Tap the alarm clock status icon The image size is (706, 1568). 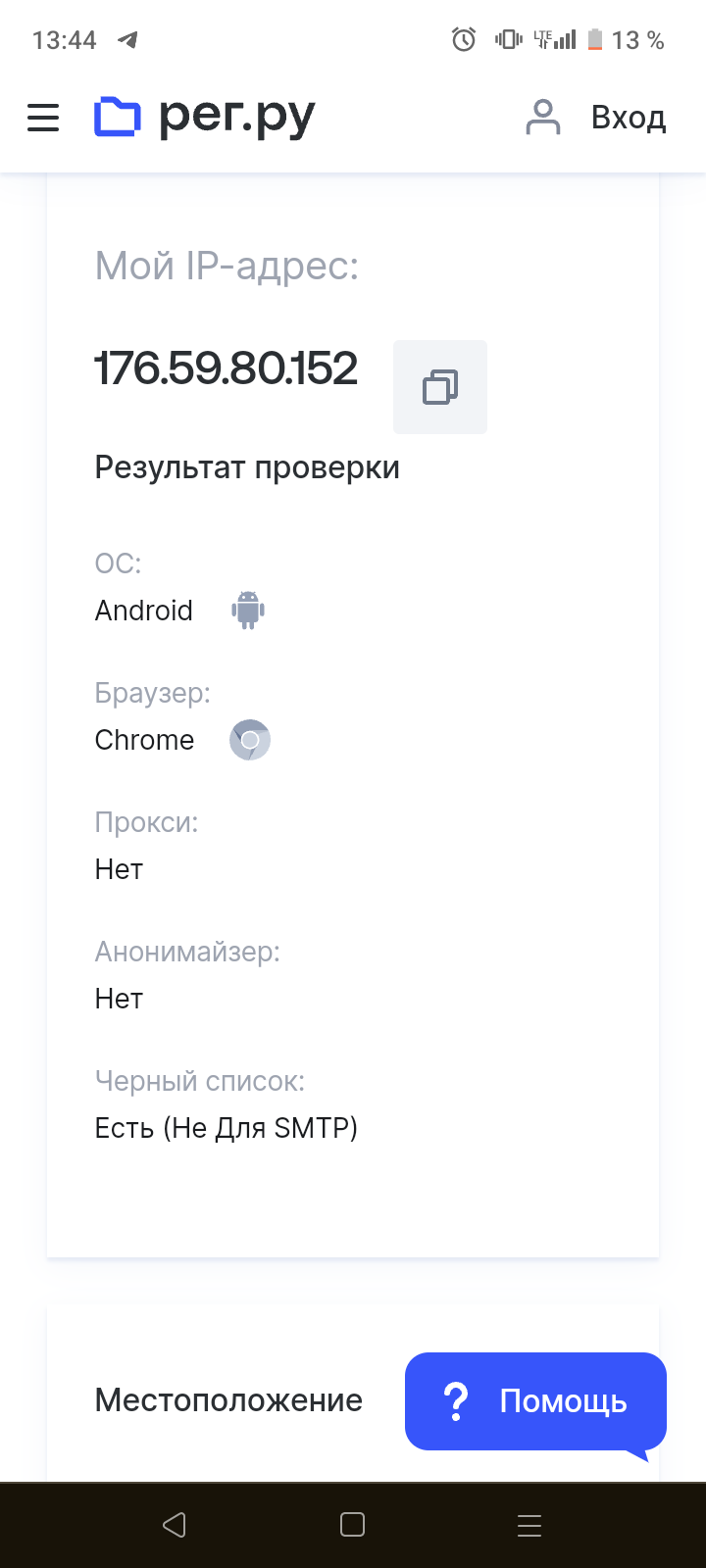click(x=464, y=40)
